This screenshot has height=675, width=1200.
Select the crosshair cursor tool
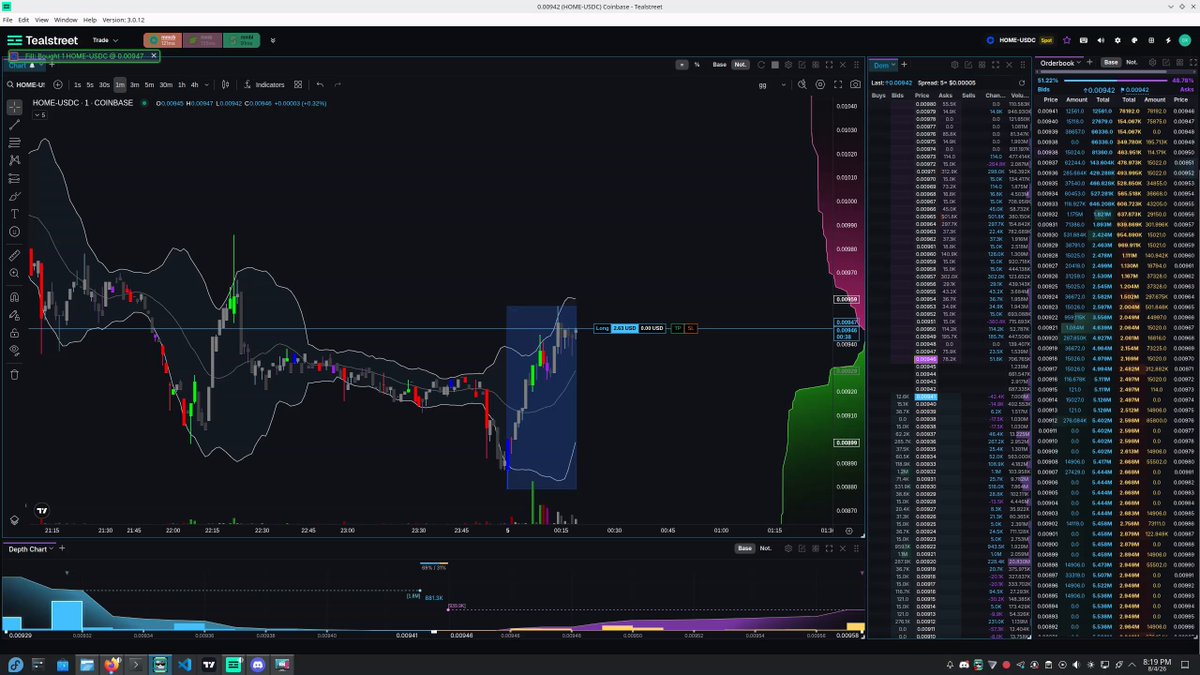pyautogui.click(x=14, y=106)
